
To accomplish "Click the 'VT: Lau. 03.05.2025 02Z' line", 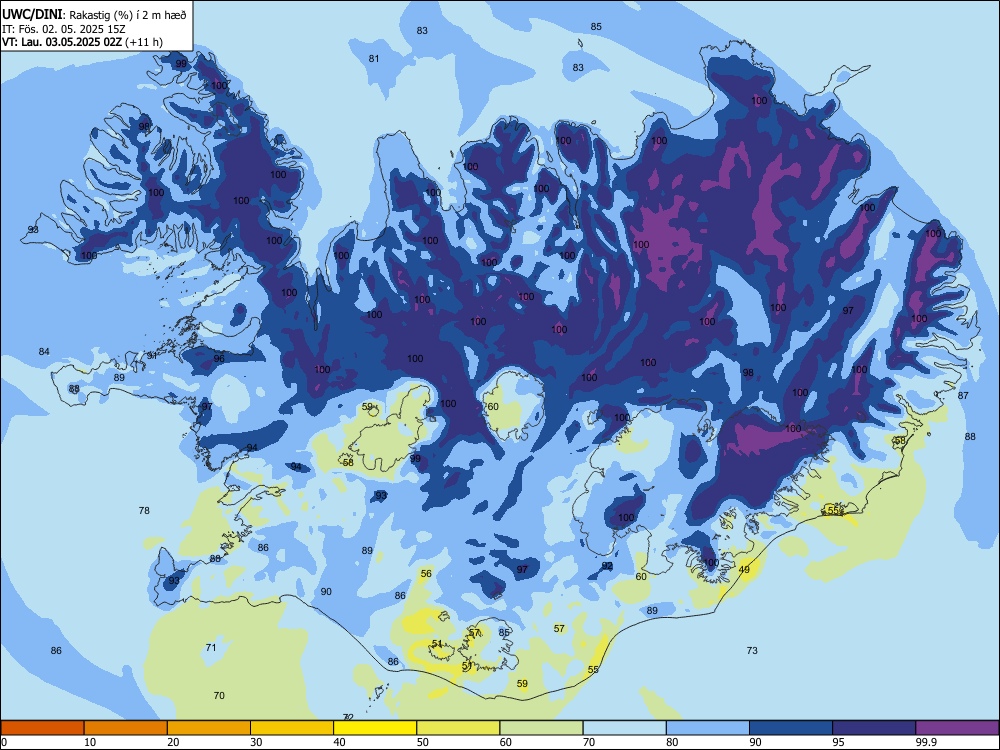I will (x=62, y=42).
